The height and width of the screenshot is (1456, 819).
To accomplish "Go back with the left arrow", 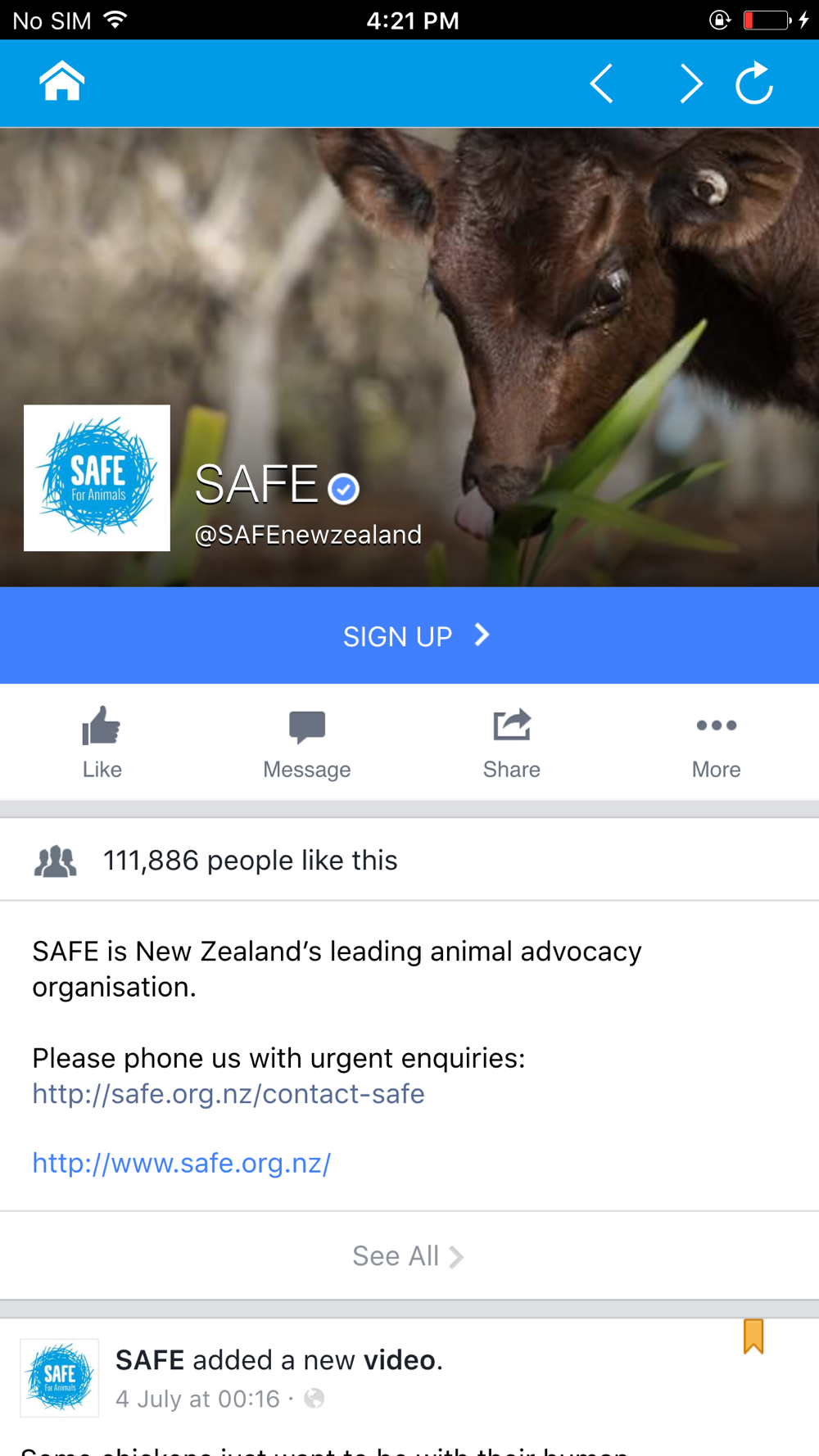I will [x=602, y=84].
